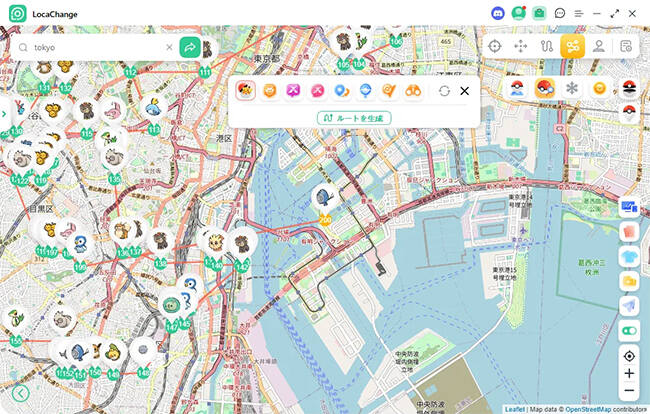
Task: Select the green route marker 111
Action: pos(205,73)
